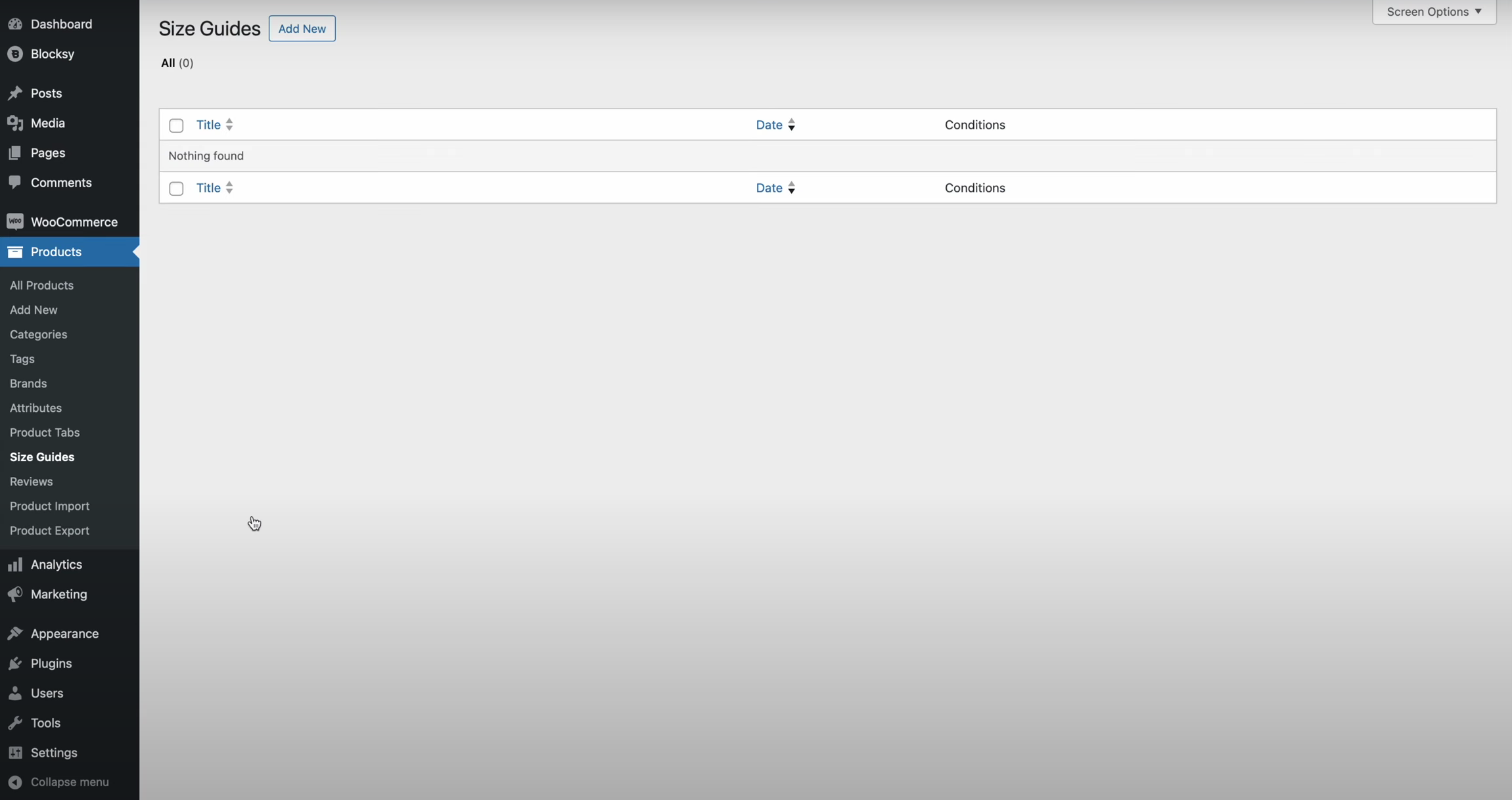Click the Media library icon

click(x=15, y=123)
